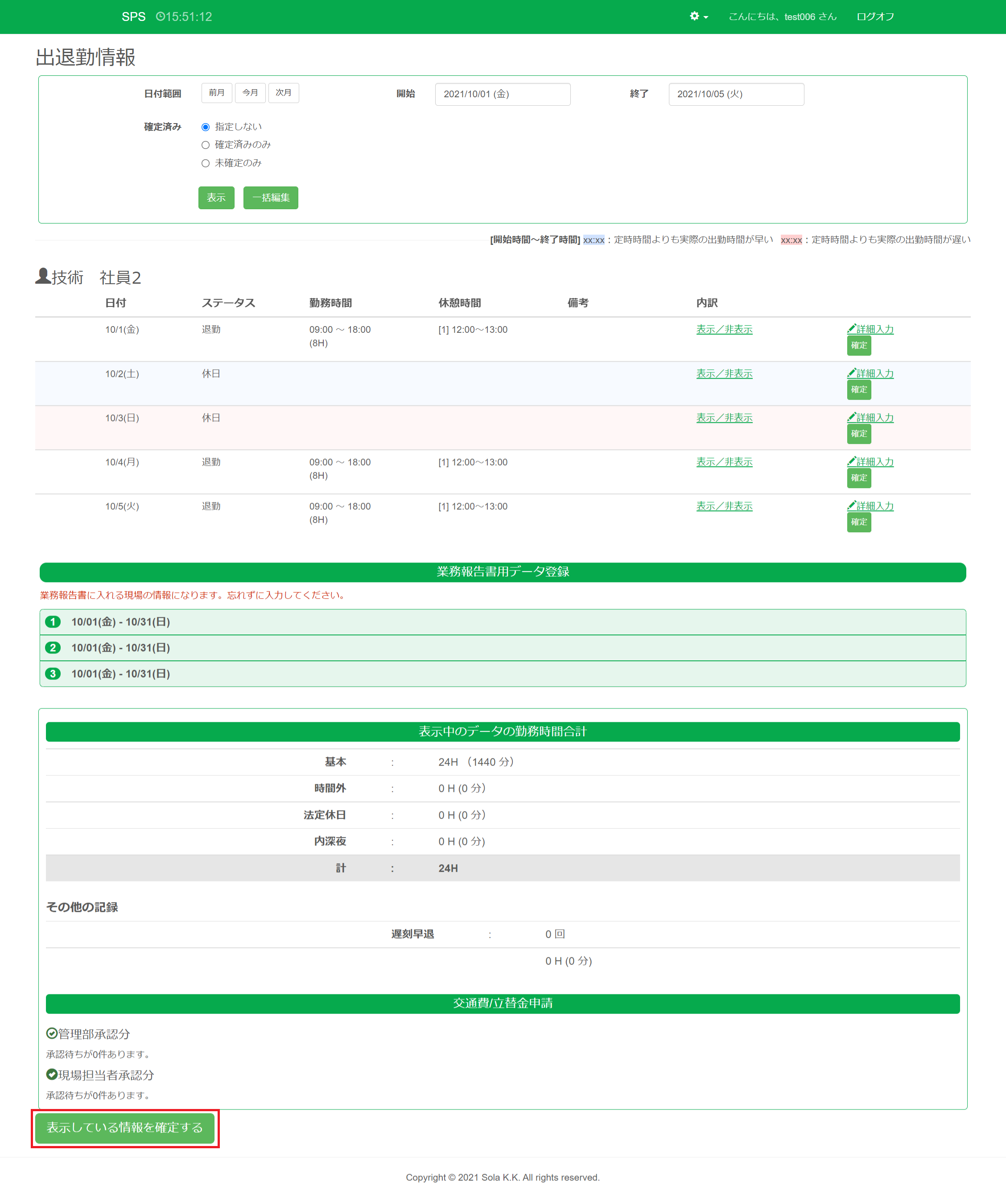Click the user icon beside 技術 社員2
The height and width of the screenshot is (1204, 1006).
pyautogui.click(x=43, y=276)
